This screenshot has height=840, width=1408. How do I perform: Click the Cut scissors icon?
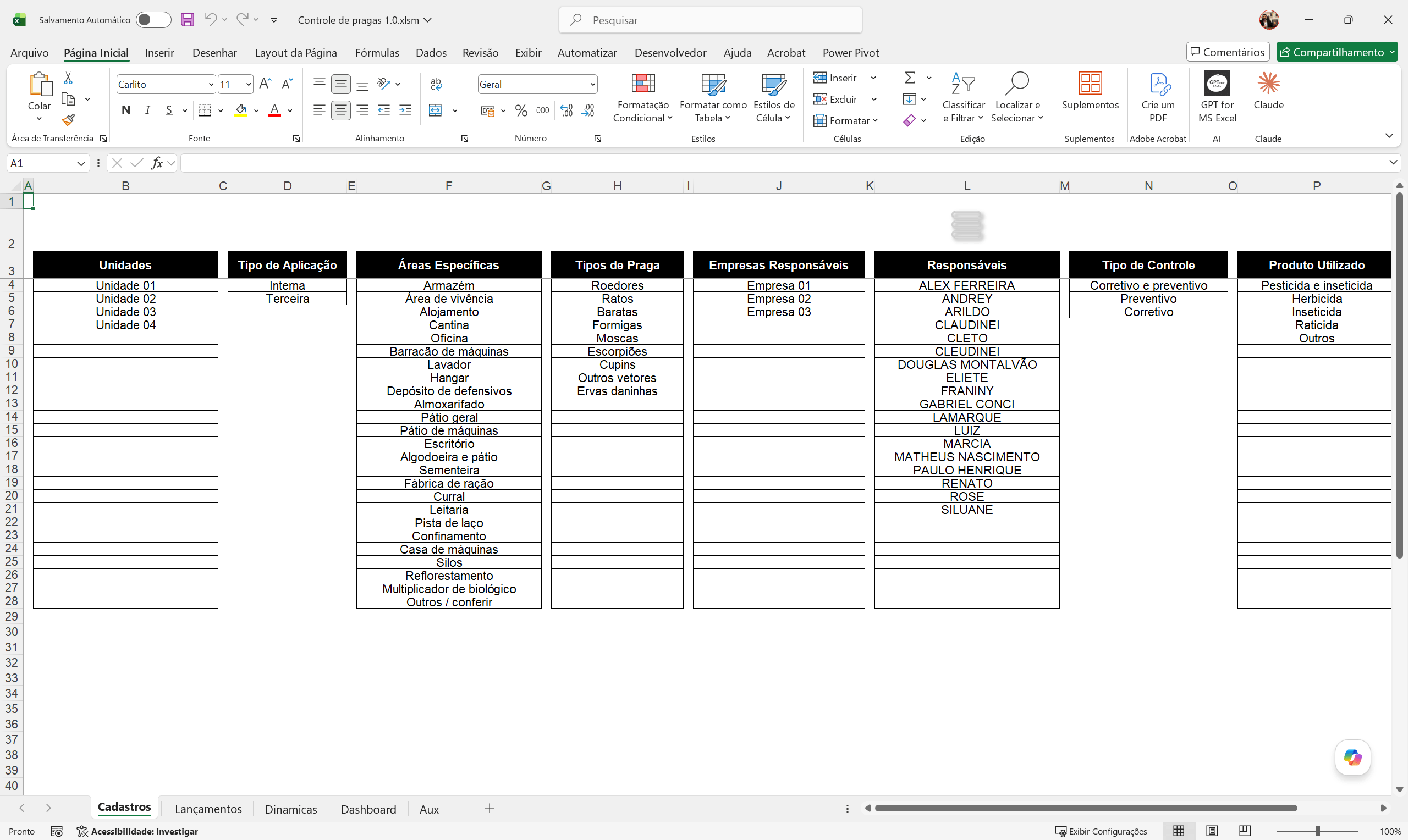coord(68,78)
